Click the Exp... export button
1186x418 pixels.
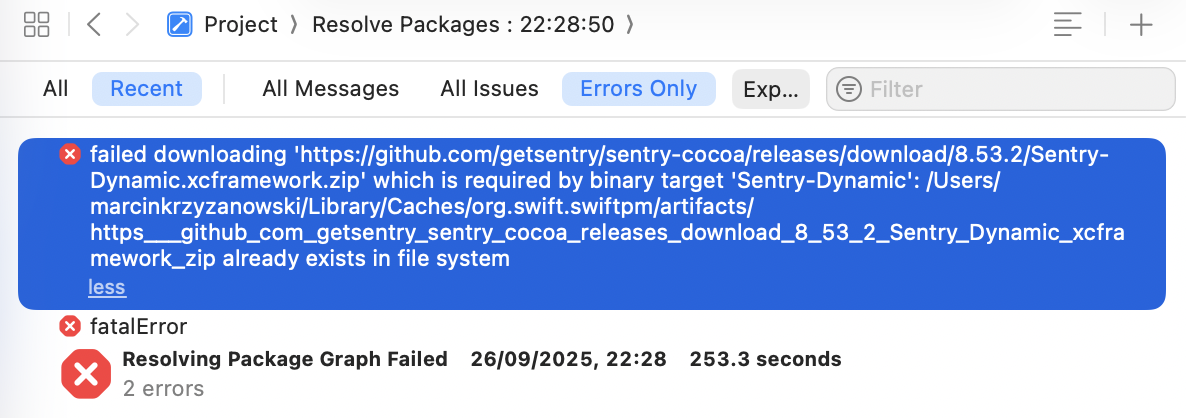point(770,89)
